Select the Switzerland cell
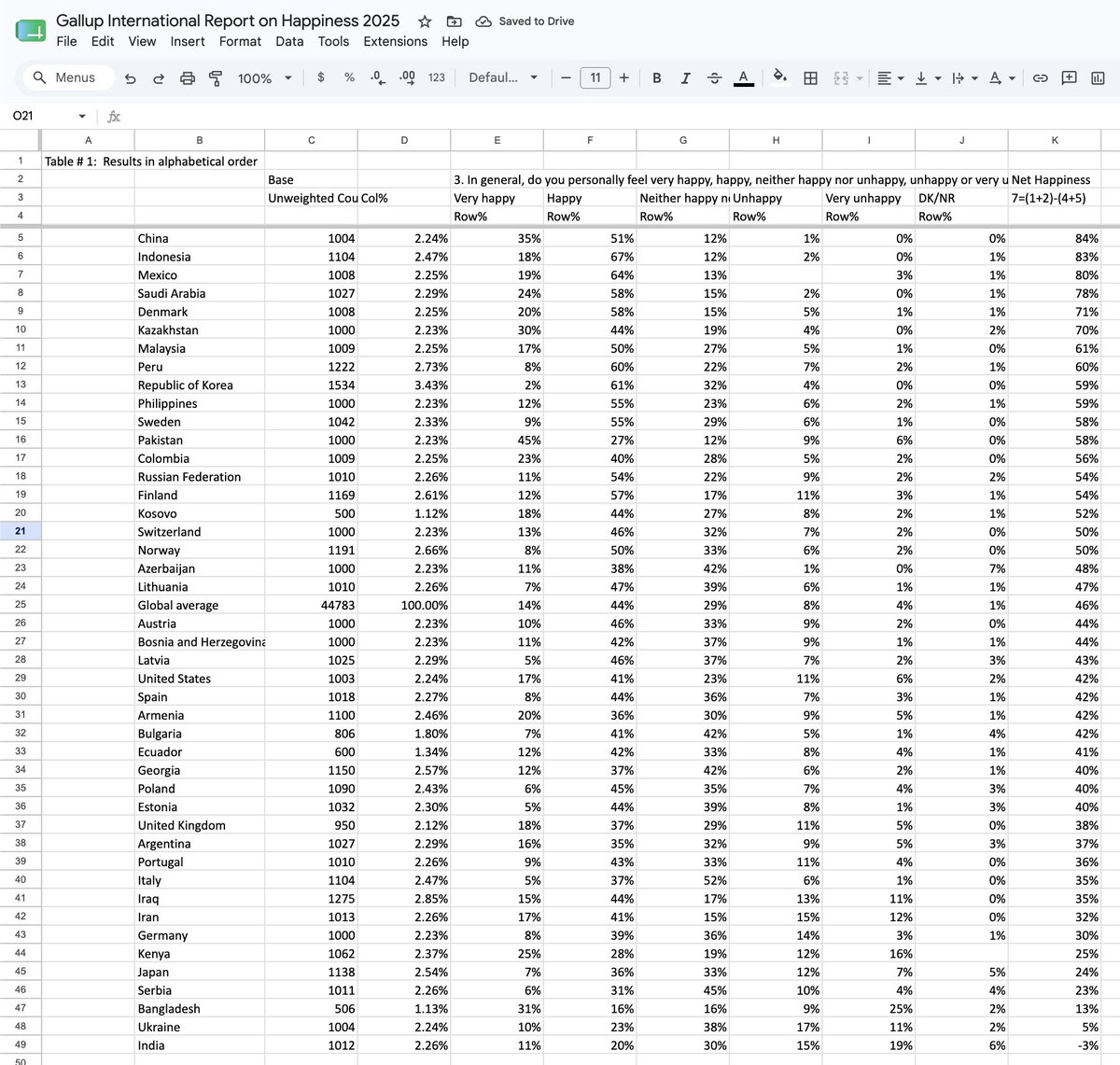 tap(200, 531)
